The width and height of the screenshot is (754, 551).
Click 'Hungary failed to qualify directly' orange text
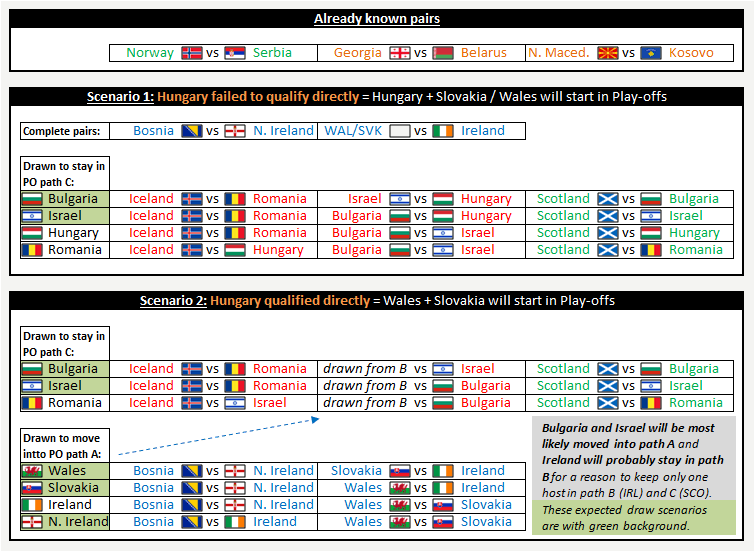(x=258, y=97)
